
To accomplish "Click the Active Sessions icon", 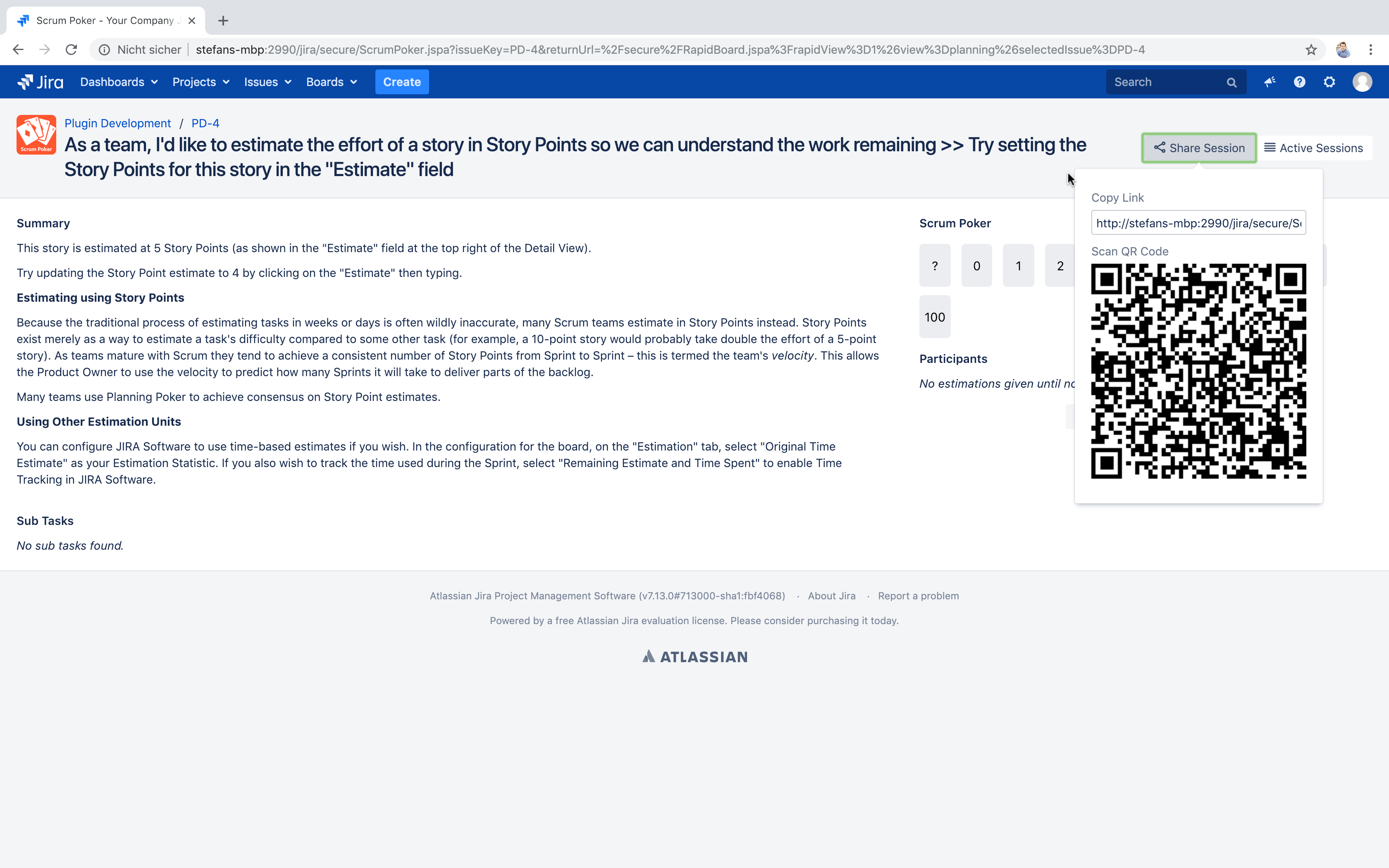I will (x=1269, y=147).
